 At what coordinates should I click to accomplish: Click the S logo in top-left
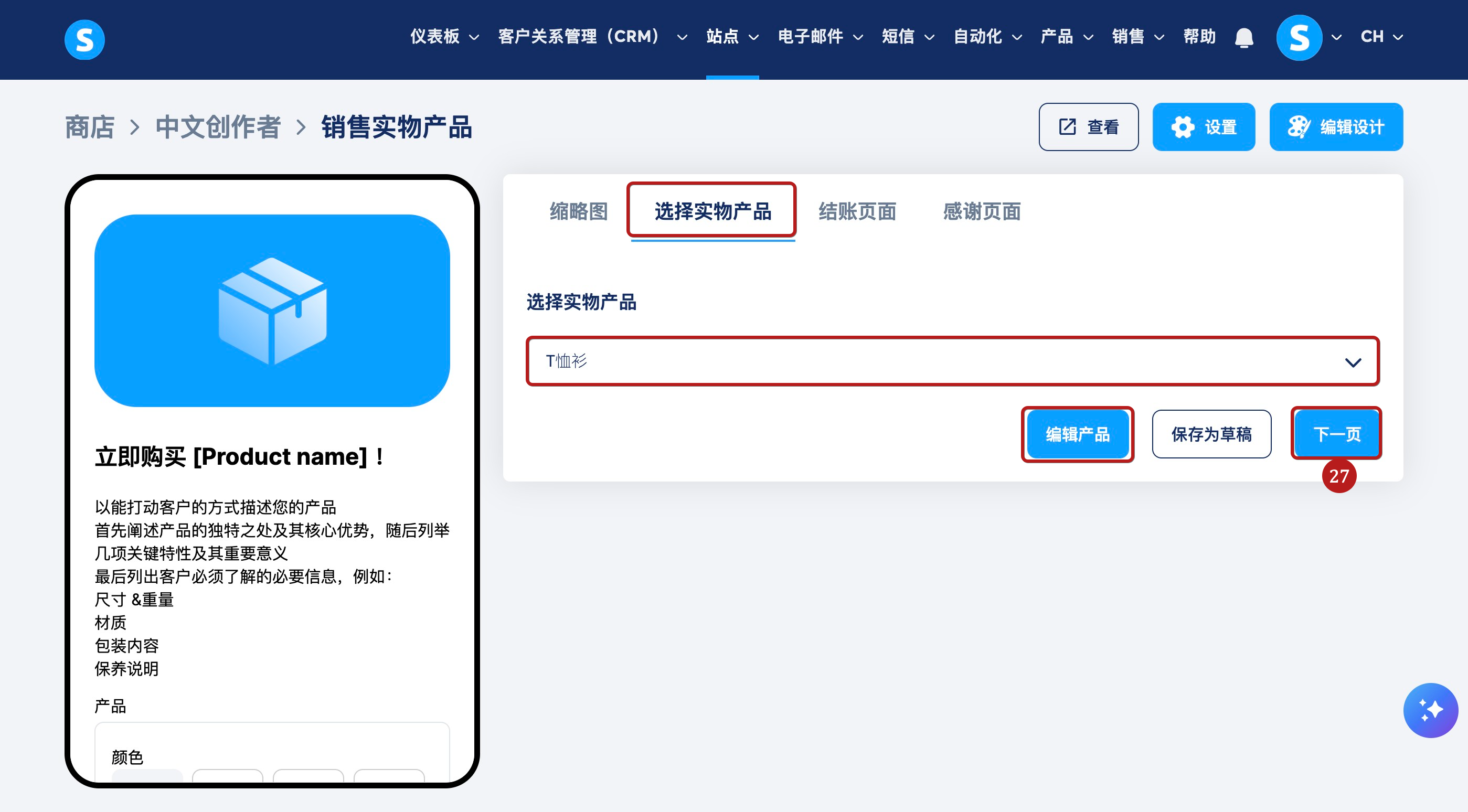84,39
